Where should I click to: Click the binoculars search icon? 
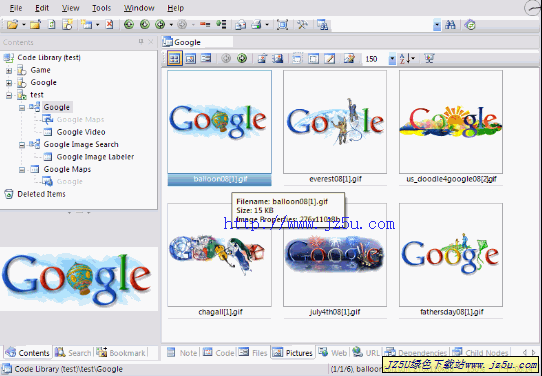[x=450, y=25]
